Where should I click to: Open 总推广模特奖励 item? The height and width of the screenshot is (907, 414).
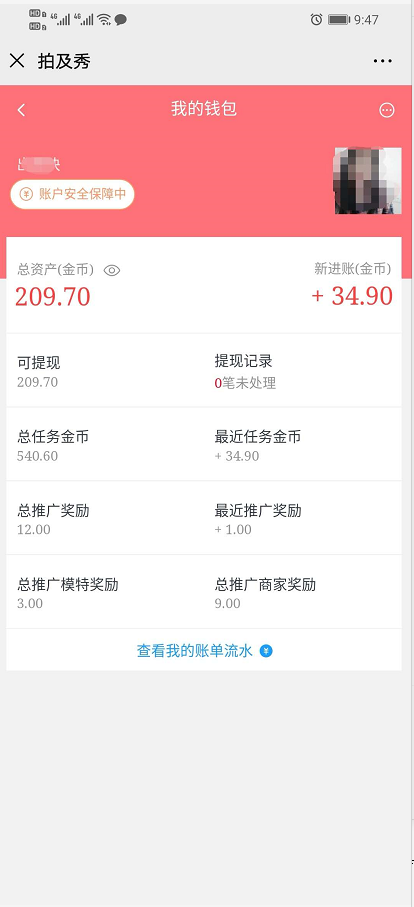click(105, 592)
